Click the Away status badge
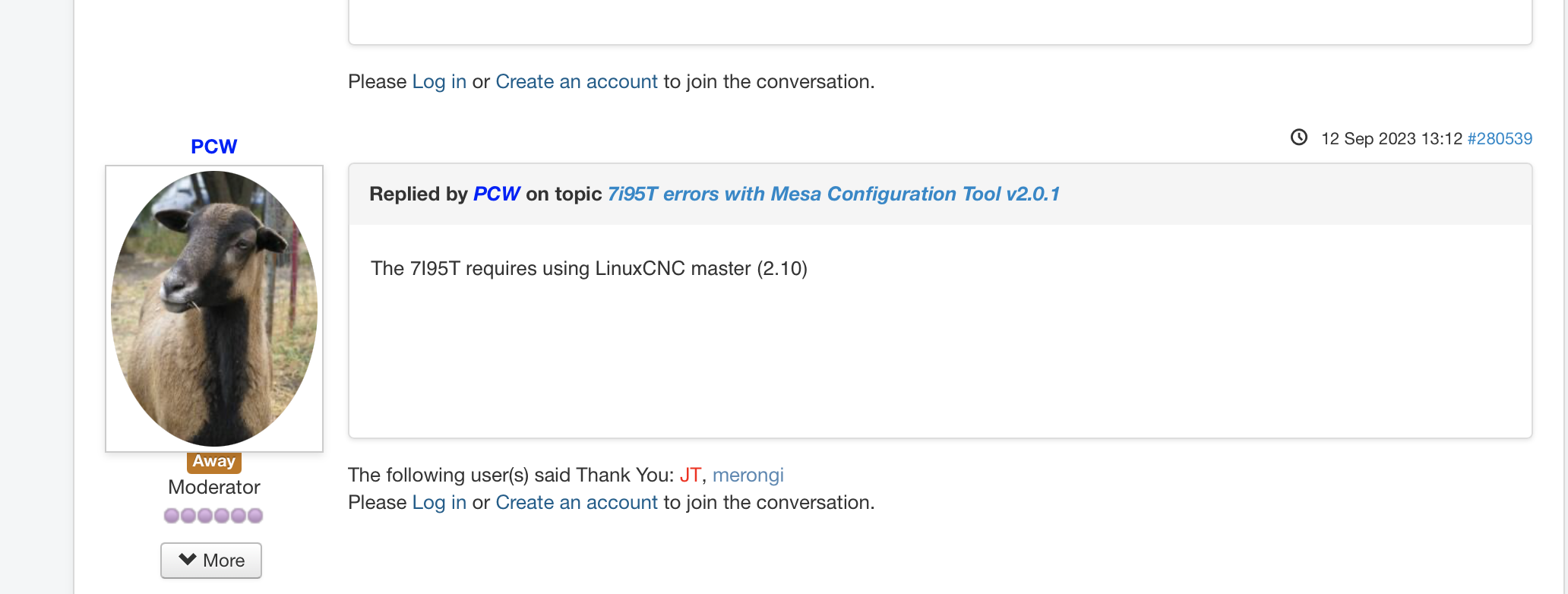The width and height of the screenshot is (1568, 594). [x=214, y=461]
